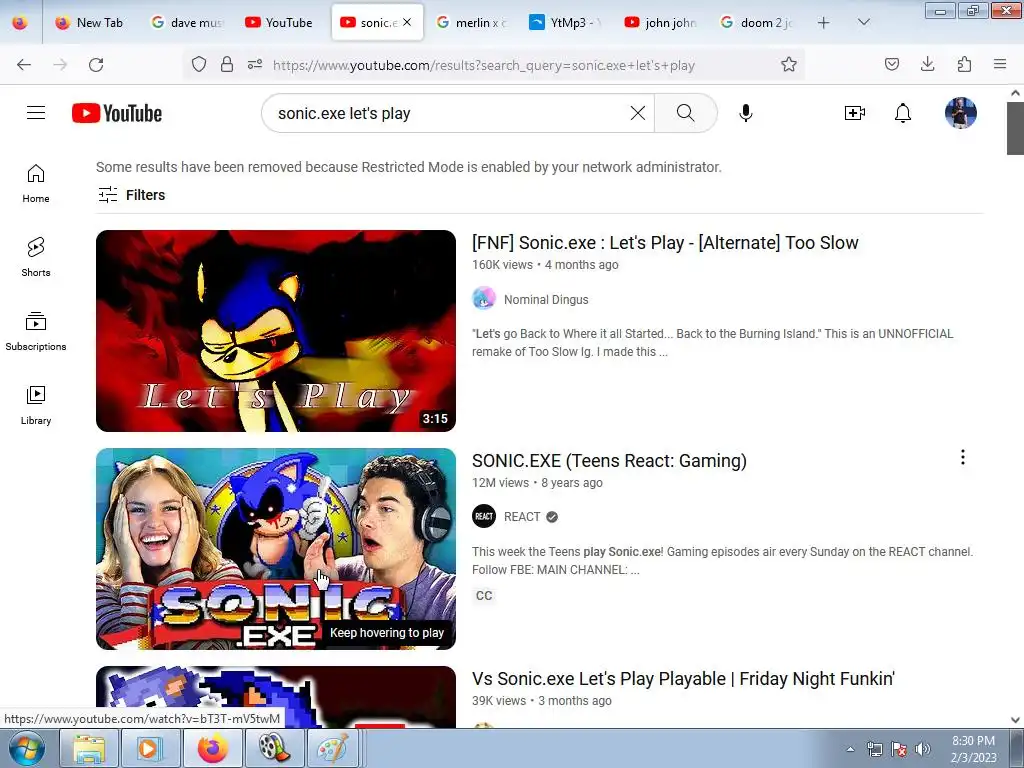This screenshot has width=1024, height=768.
Task: Open Subscriptions in sidebar
Action: click(36, 332)
